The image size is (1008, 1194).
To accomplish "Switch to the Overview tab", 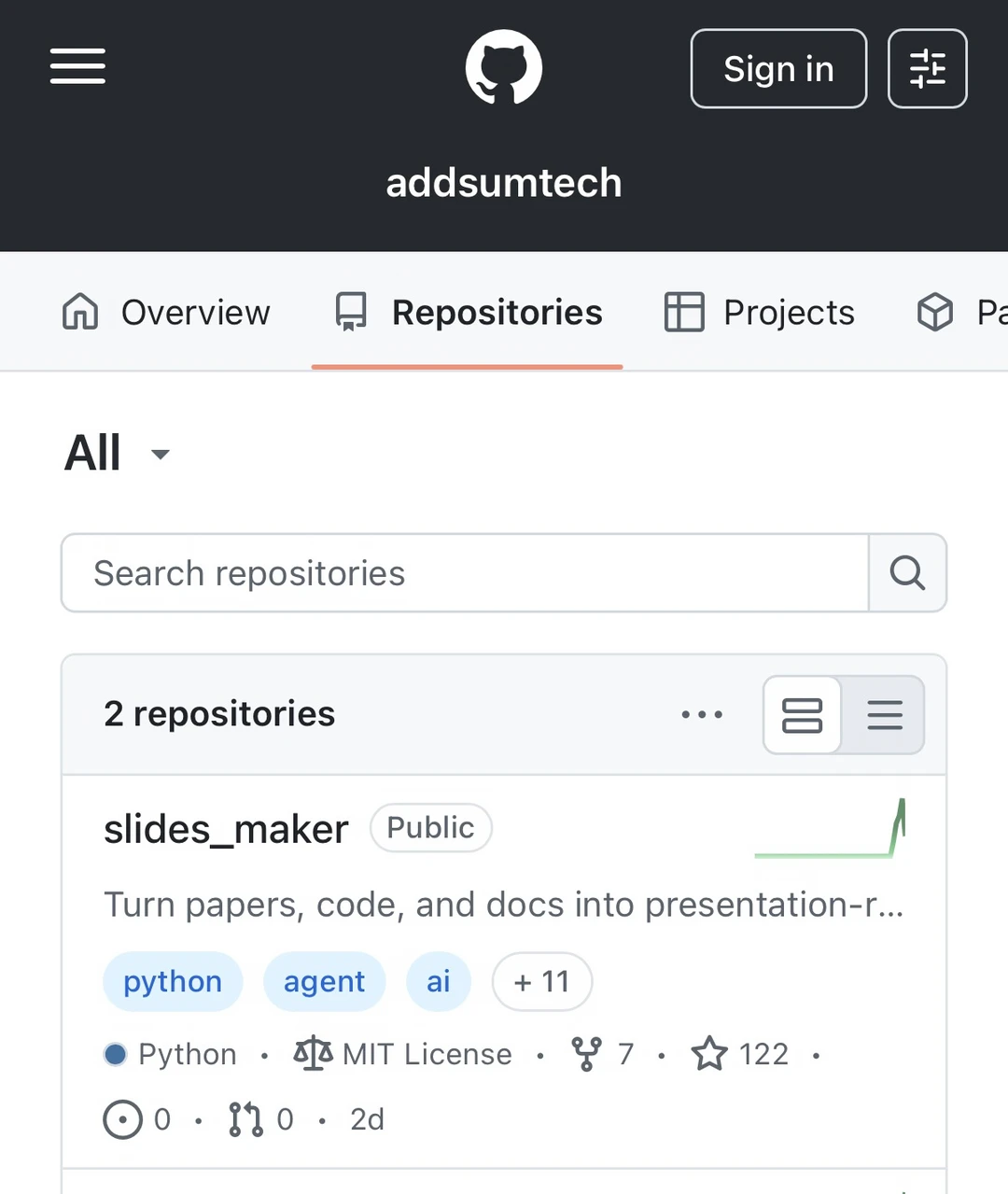I will (166, 313).
